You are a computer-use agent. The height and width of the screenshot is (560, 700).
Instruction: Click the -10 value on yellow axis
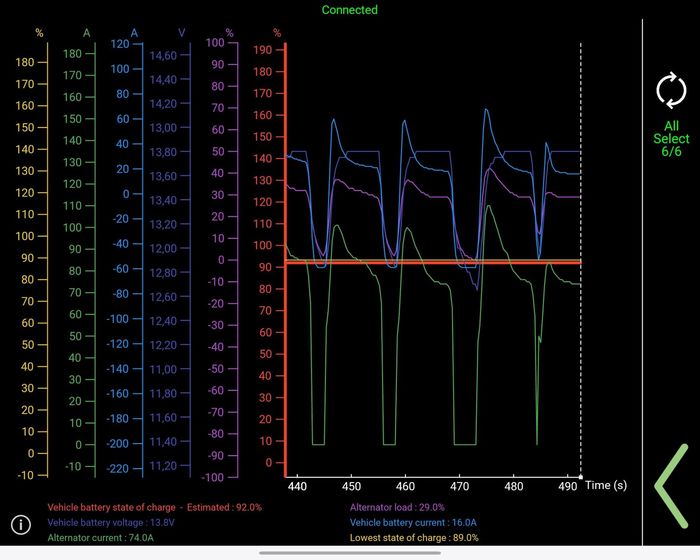[25, 475]
